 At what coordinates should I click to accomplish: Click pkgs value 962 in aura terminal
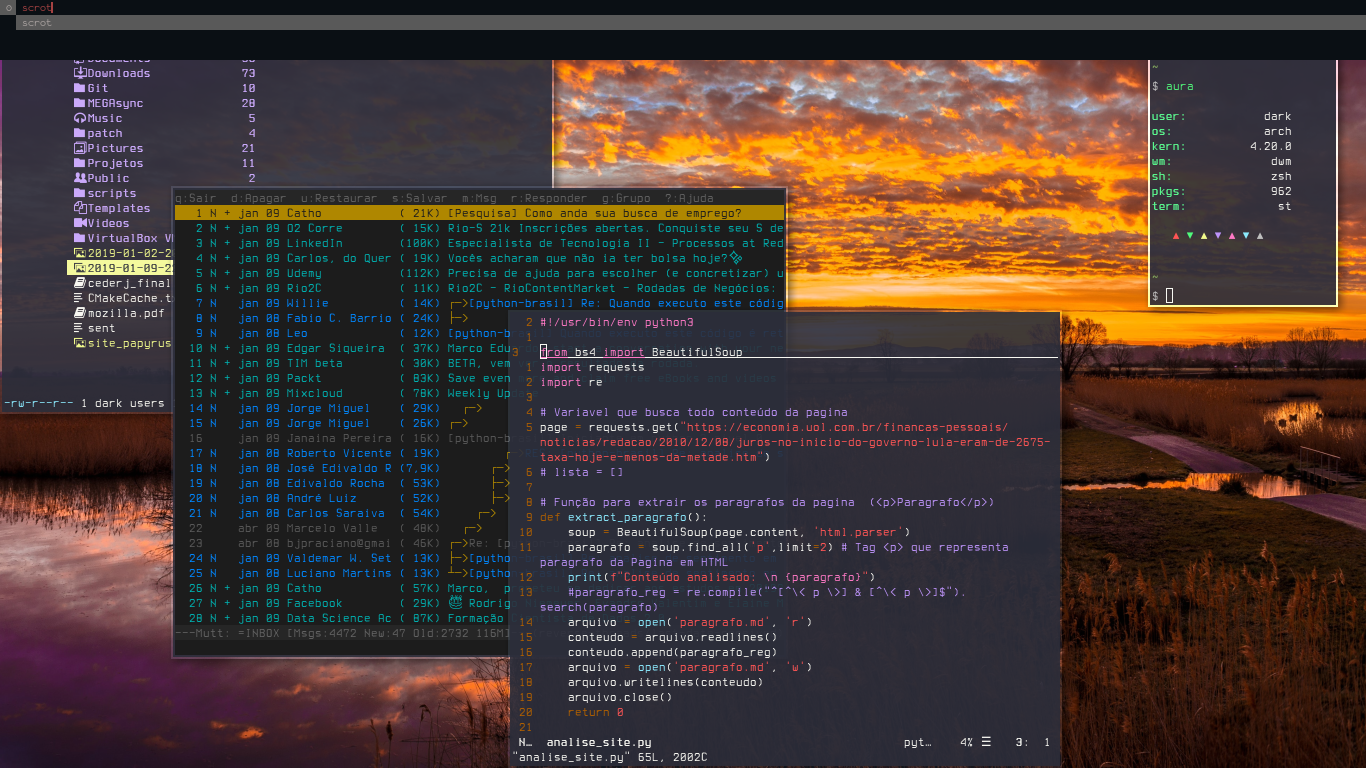(1281, 191)
